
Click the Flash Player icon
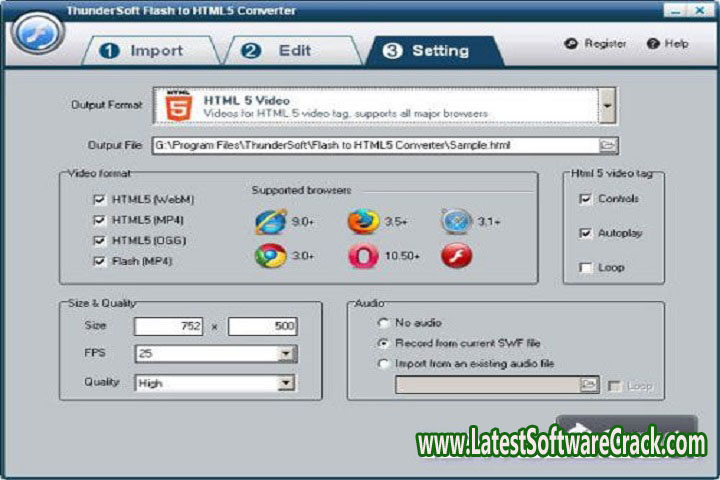(456, 256)
